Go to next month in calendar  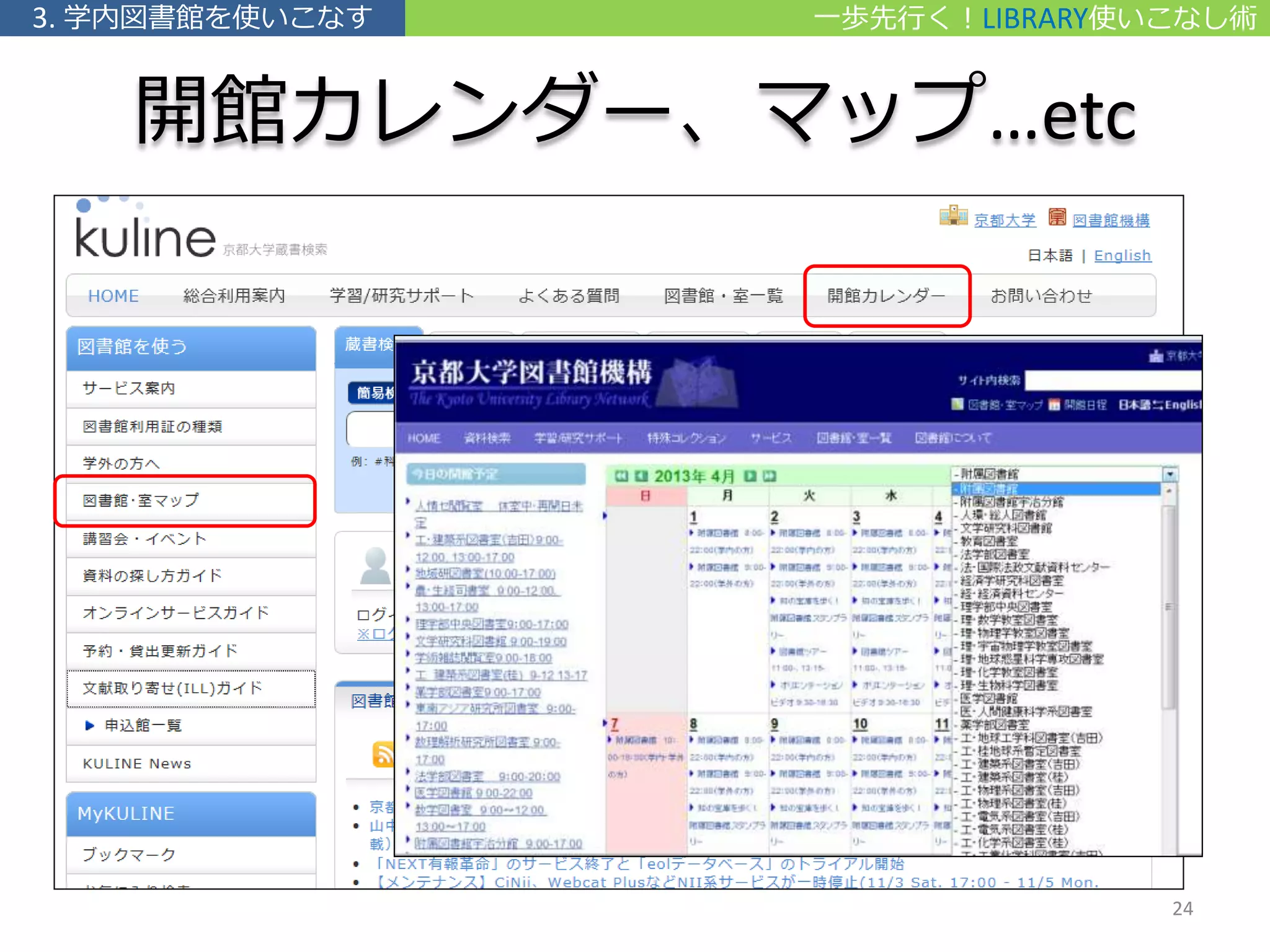click(750, 476)
